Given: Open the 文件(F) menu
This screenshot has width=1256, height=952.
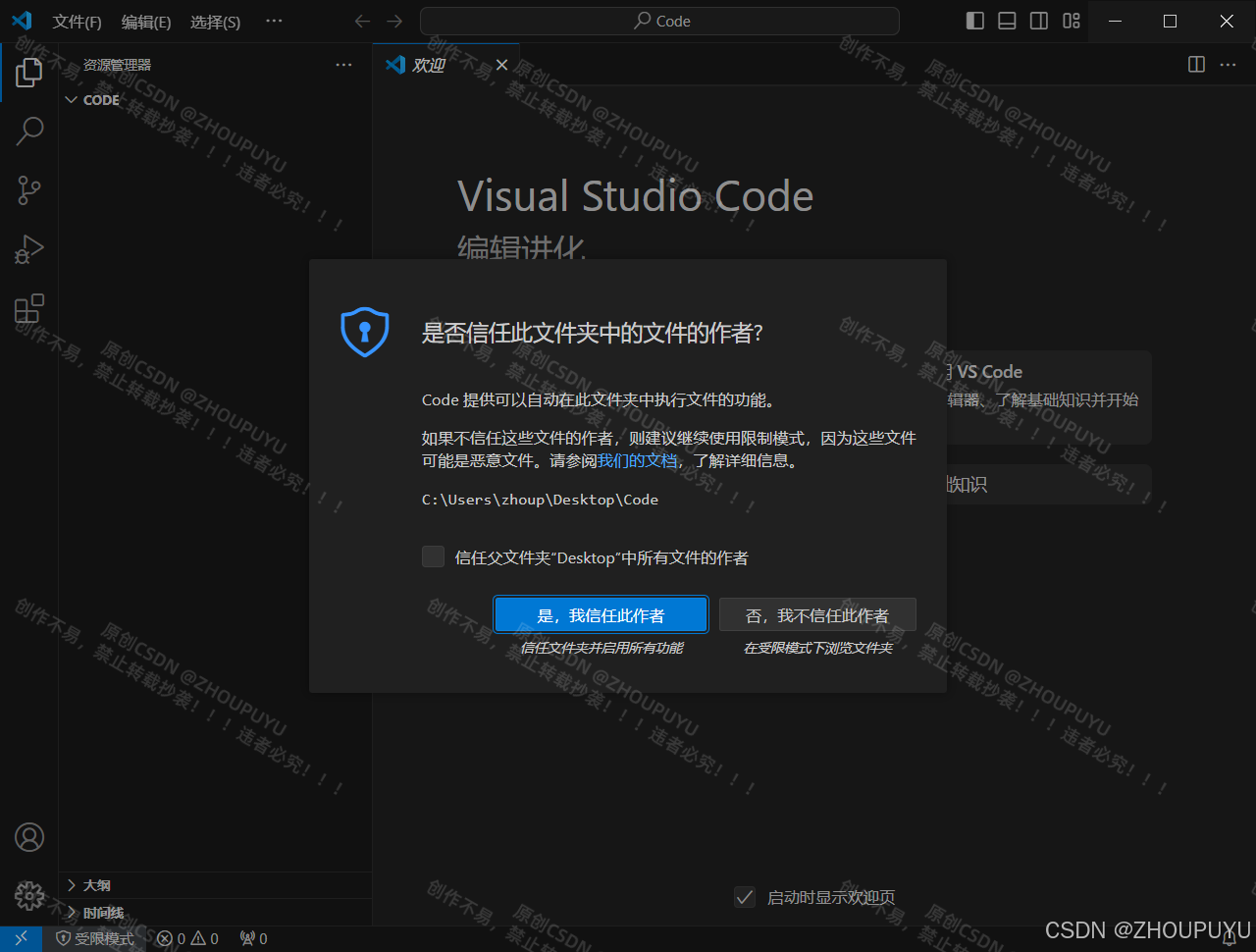Looking at the screenshot, I should point(78,22).
